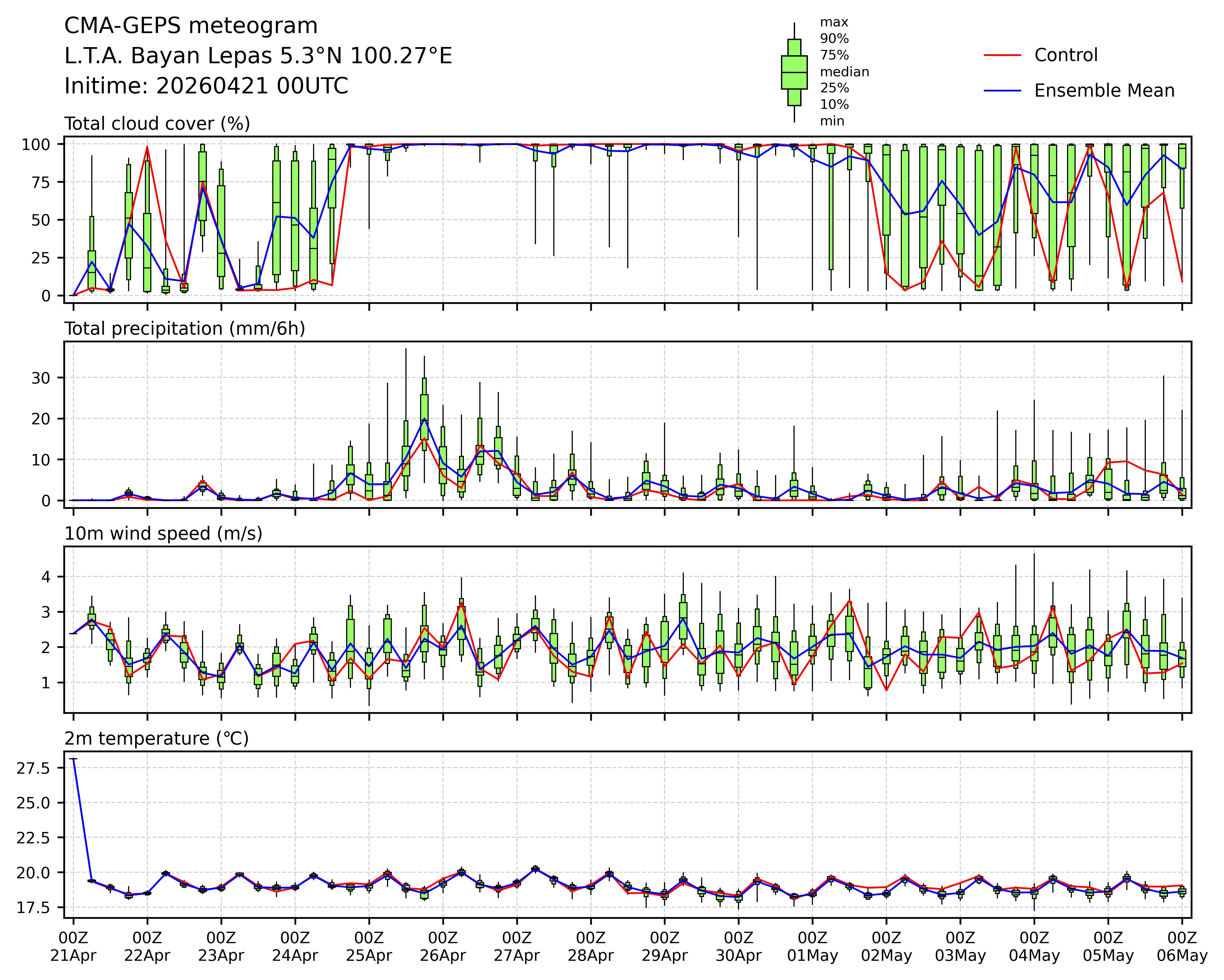Click the CMA-GEPS meteogram title
Image resolution: width=1224 pixels, height=980 pixels.
(191, 26)
